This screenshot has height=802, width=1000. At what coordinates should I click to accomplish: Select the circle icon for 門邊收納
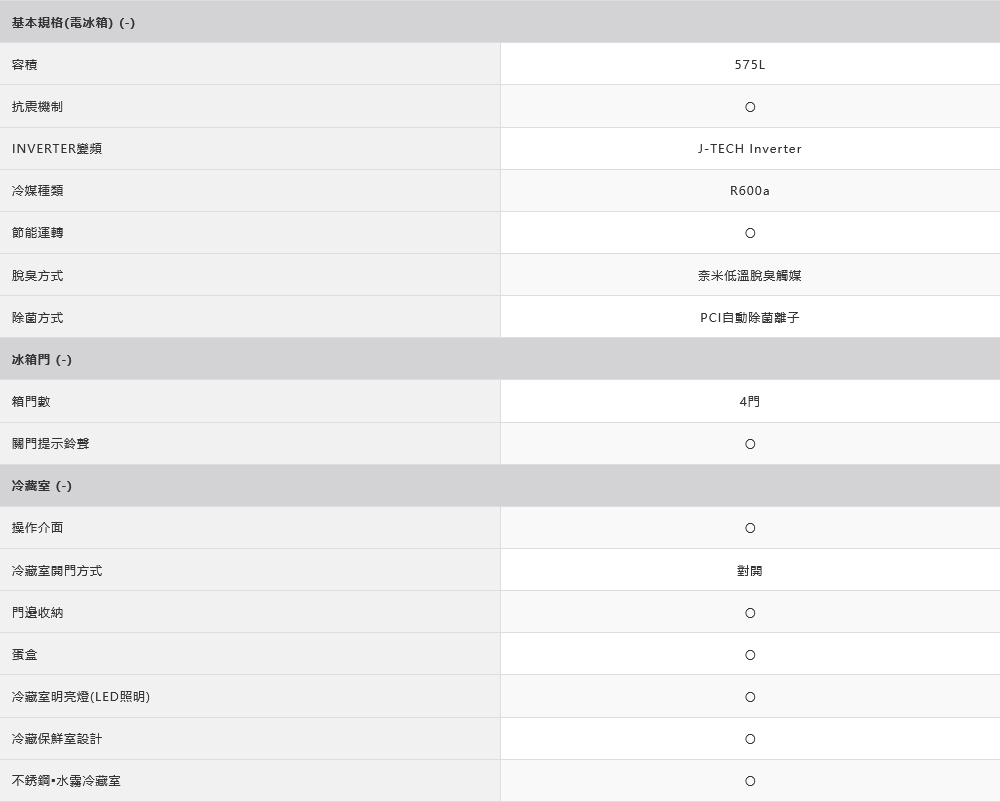pos(750,613)
